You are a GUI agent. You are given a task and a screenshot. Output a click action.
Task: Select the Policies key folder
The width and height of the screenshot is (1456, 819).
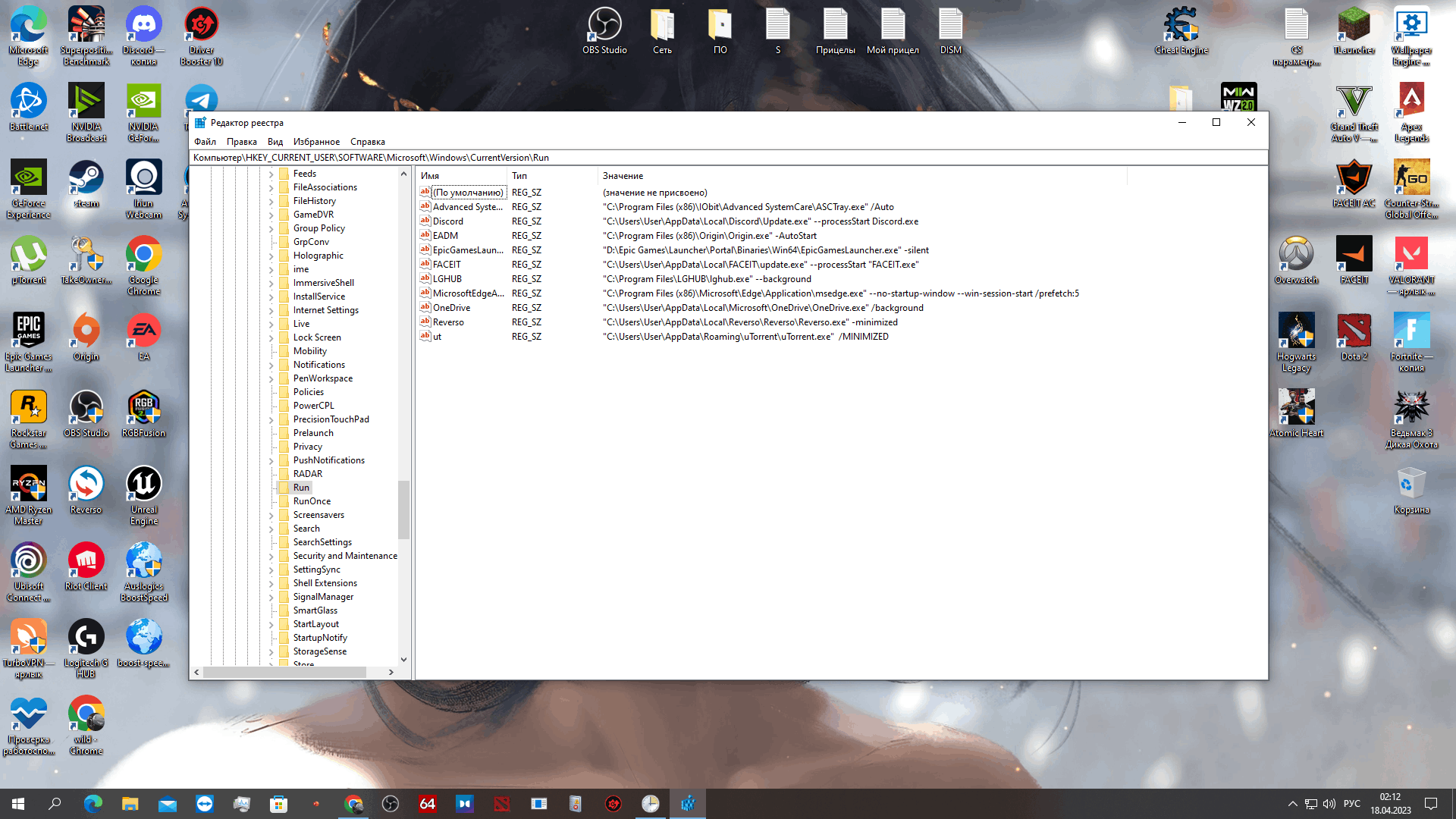tap(308, 392)
